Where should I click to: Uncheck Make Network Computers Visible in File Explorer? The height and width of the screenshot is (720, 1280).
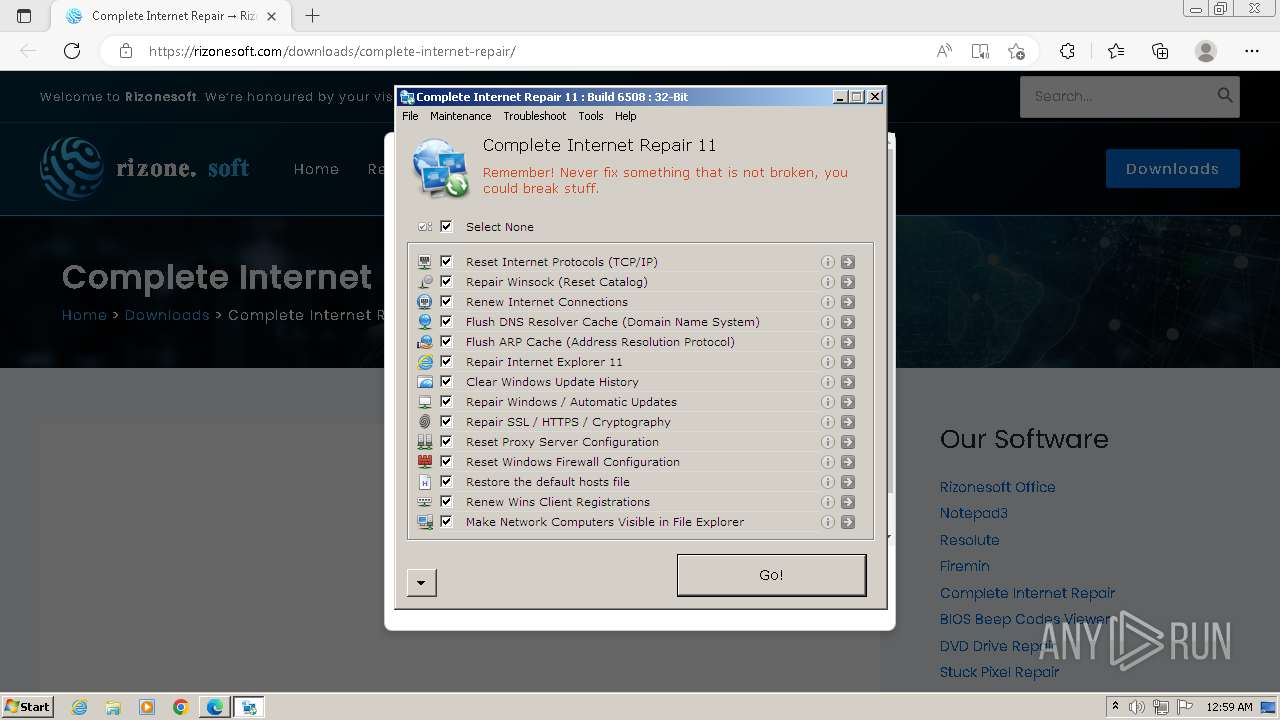pos(446,522)
